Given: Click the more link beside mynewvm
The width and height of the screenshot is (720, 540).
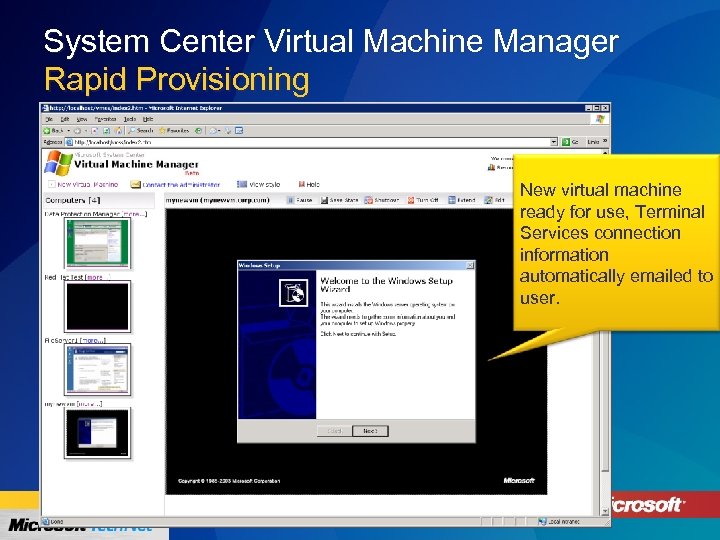Looking at the screenshot, I should [90, 404].
